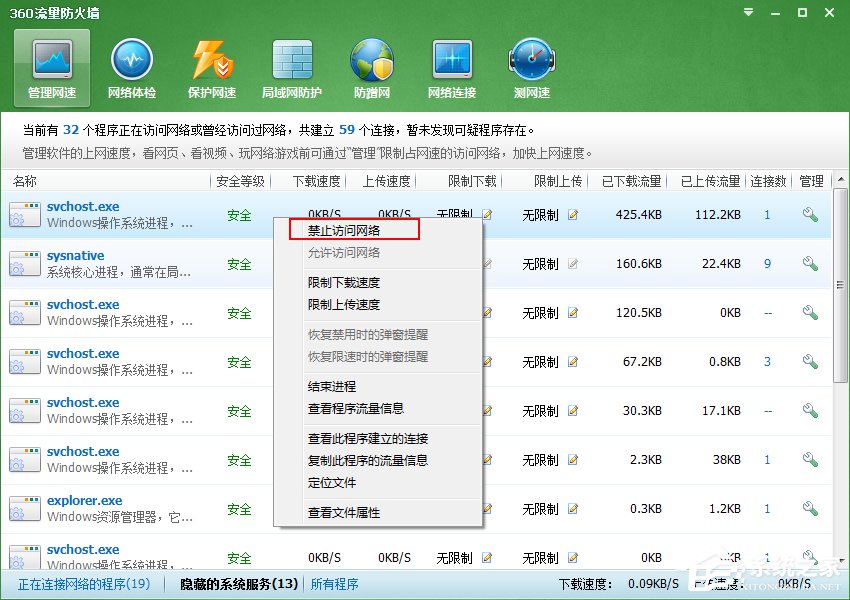
Task: Select 结束进程 in the context menu
Action: pos(333,386)
